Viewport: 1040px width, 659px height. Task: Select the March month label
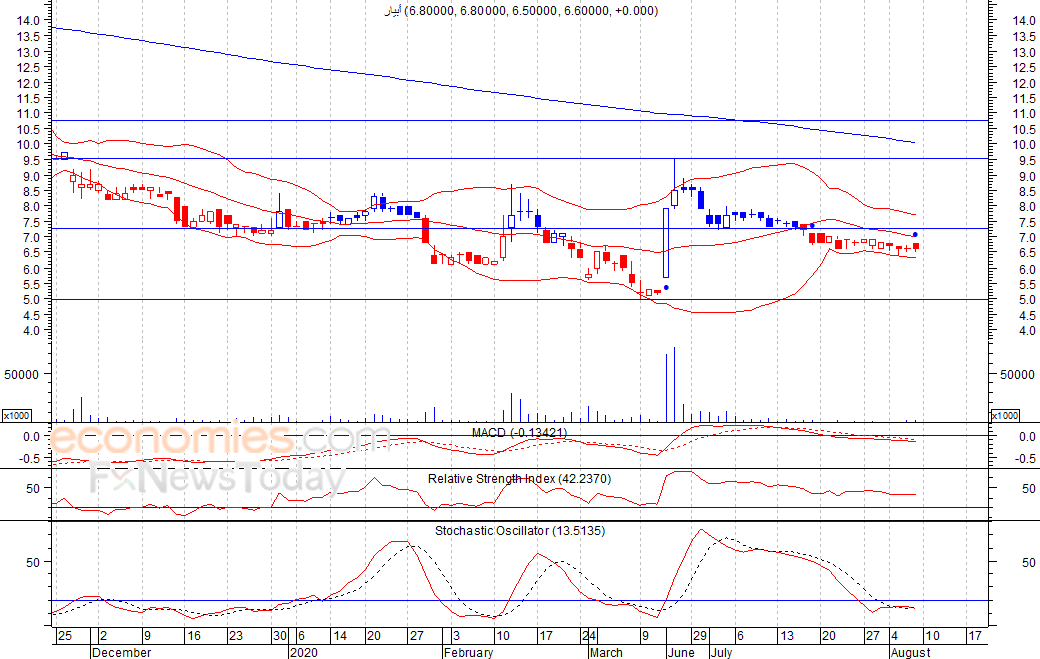[x=606, y=652]
